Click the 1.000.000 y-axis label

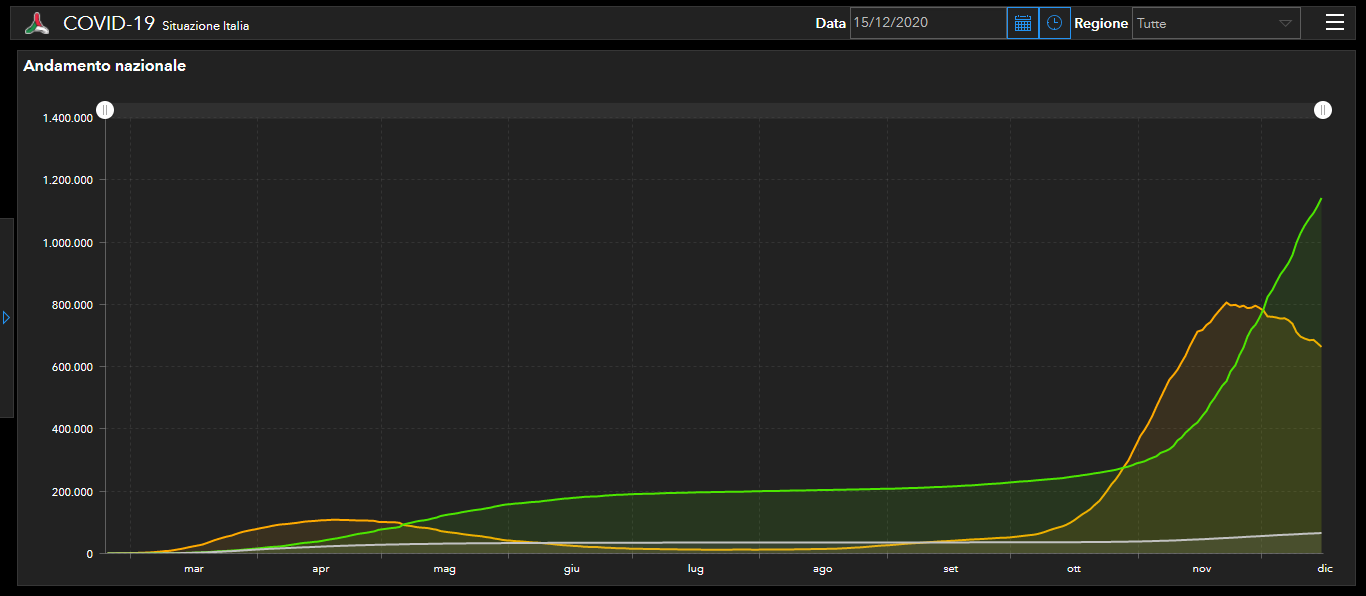click(x=67, y=243)
